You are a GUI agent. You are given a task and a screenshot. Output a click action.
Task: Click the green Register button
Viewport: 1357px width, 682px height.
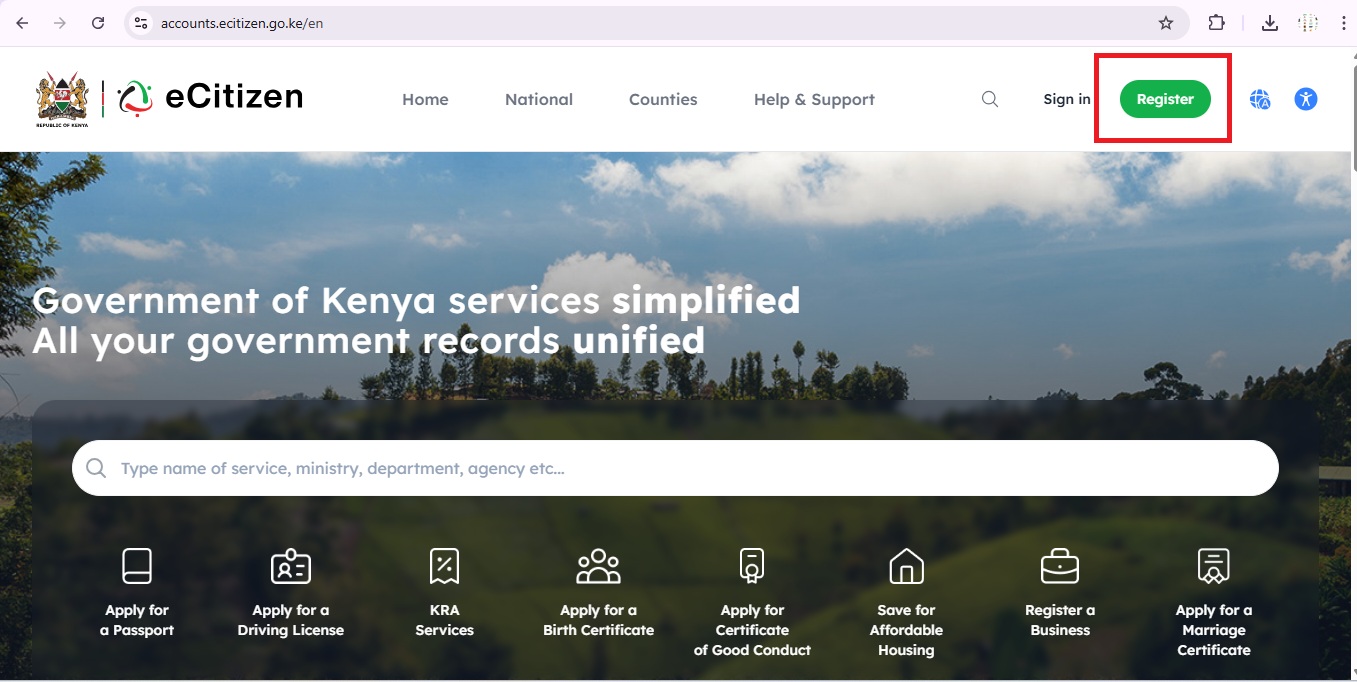click(x=1165, y=99)
